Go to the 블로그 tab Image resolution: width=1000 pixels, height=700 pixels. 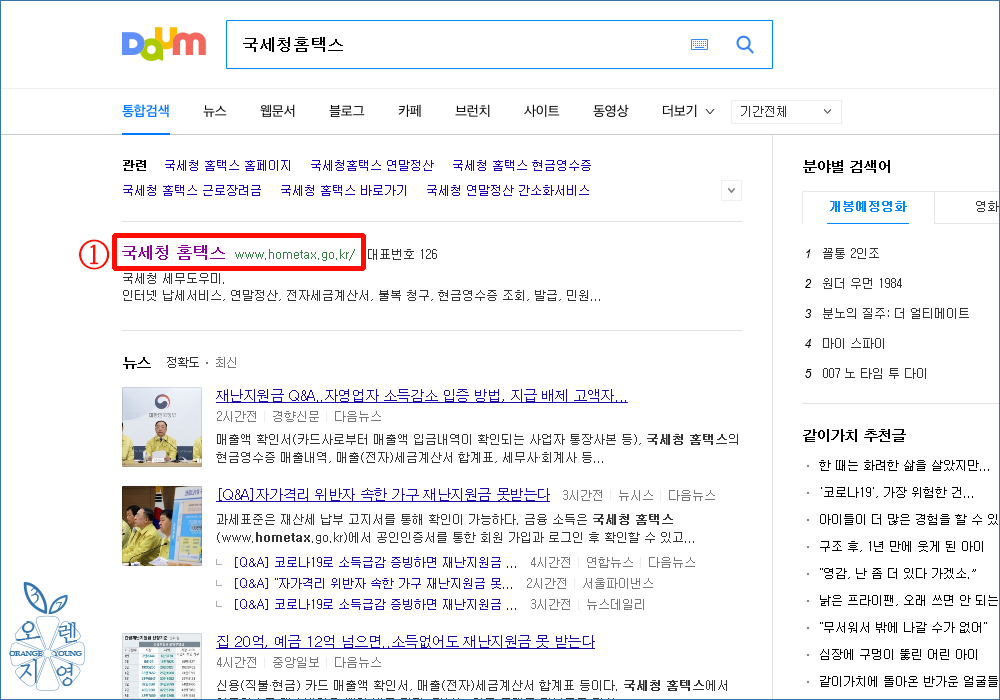347,111
